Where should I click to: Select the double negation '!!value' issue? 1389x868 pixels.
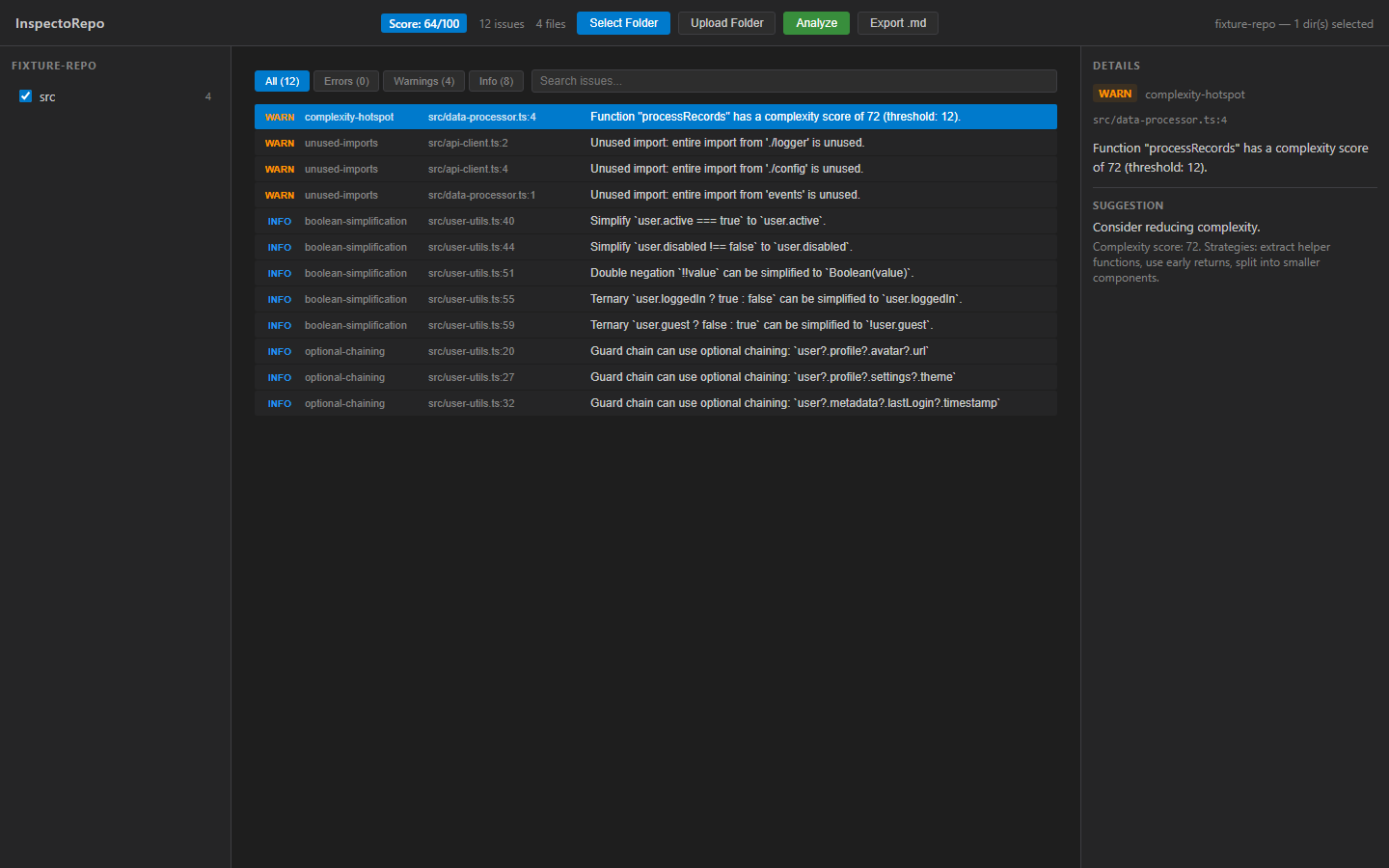pyautogui.click(x=656, y=273)
